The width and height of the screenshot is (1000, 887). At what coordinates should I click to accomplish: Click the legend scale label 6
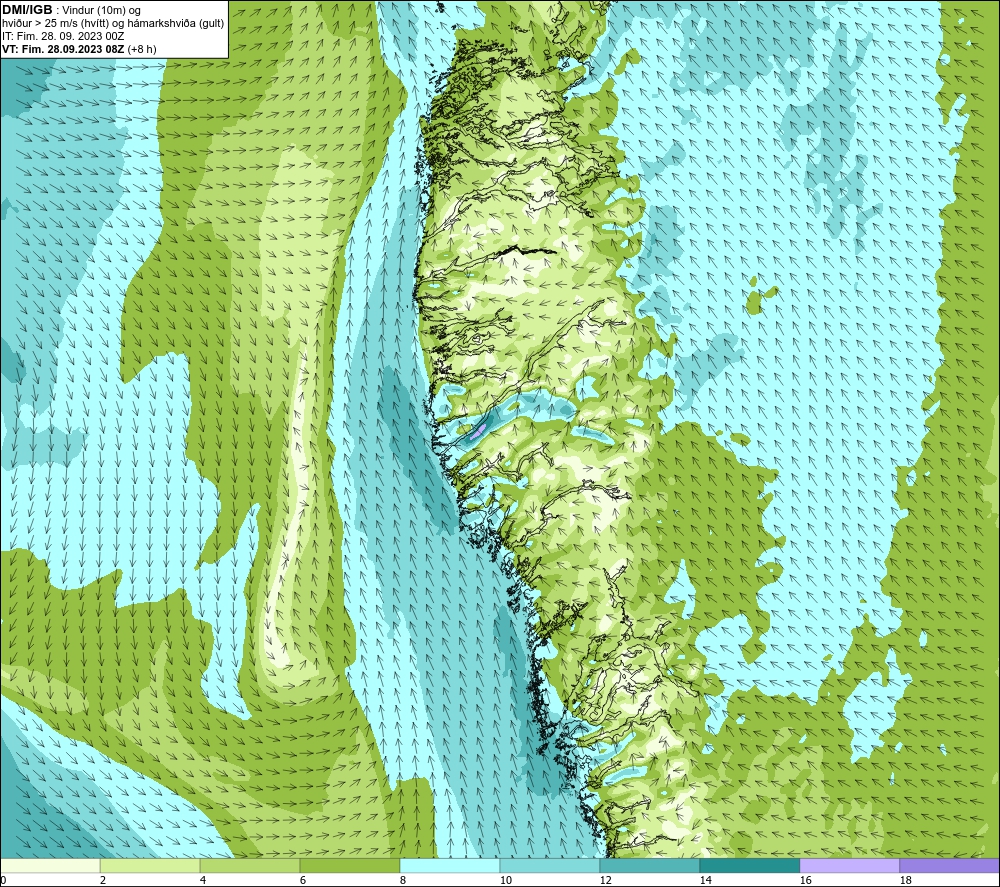coord(302,881)
